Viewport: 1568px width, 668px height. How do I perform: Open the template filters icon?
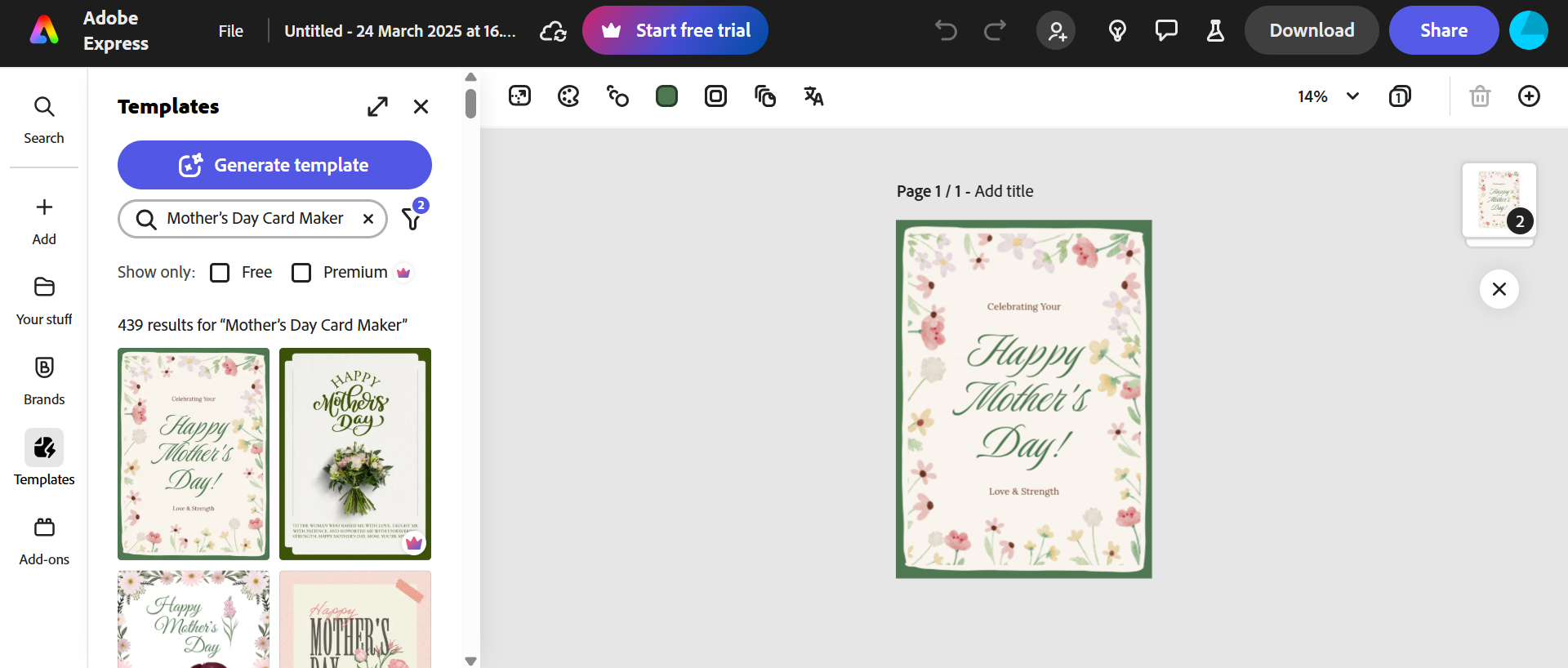[x=412, y=218]
